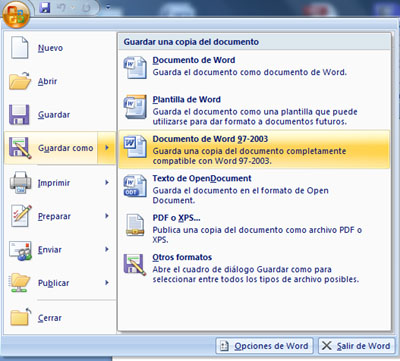Click the open folder icon for Abrir
The image size is (400, 361).
pyautogui.click(x=20, y=81)
